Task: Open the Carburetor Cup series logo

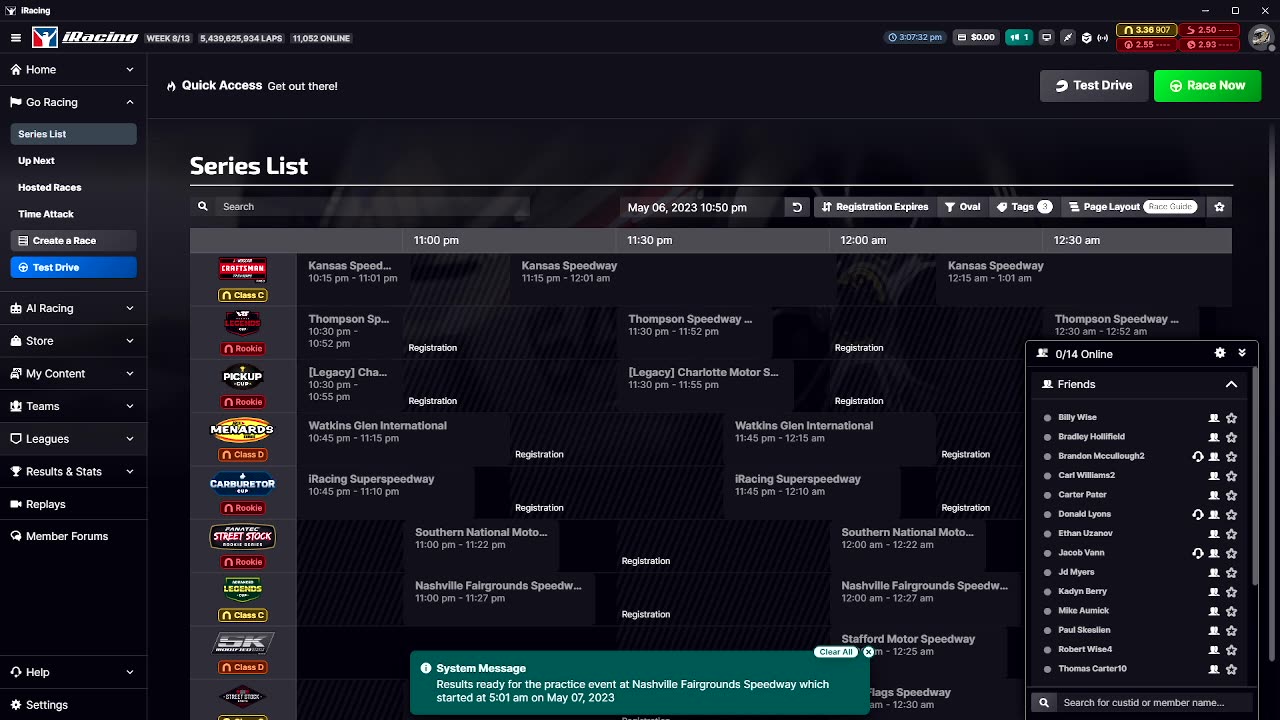Action: [243, 484]
